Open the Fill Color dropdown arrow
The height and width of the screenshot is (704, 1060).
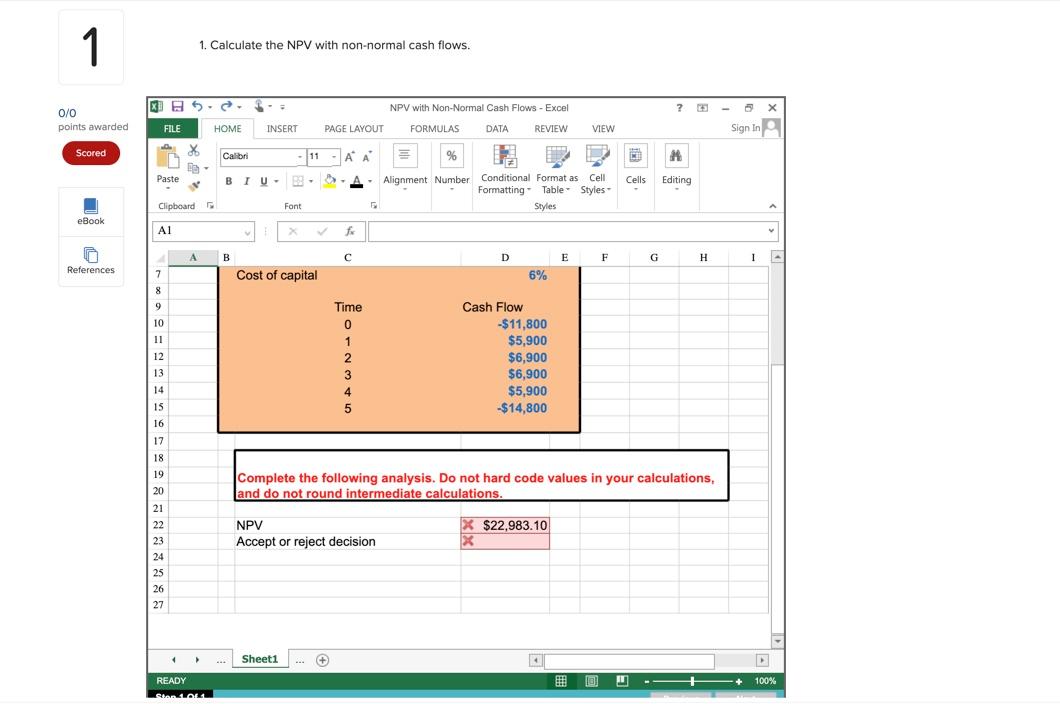(344, 181)
